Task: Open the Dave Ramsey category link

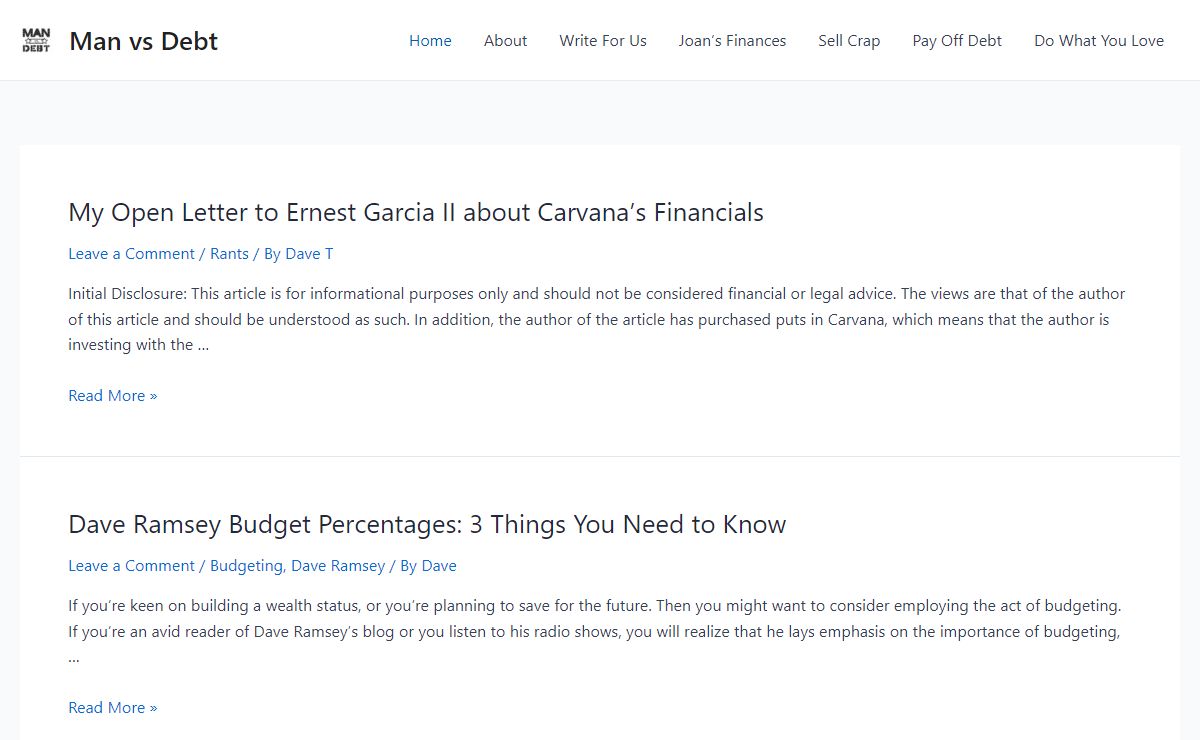Action: click(338, 566)
